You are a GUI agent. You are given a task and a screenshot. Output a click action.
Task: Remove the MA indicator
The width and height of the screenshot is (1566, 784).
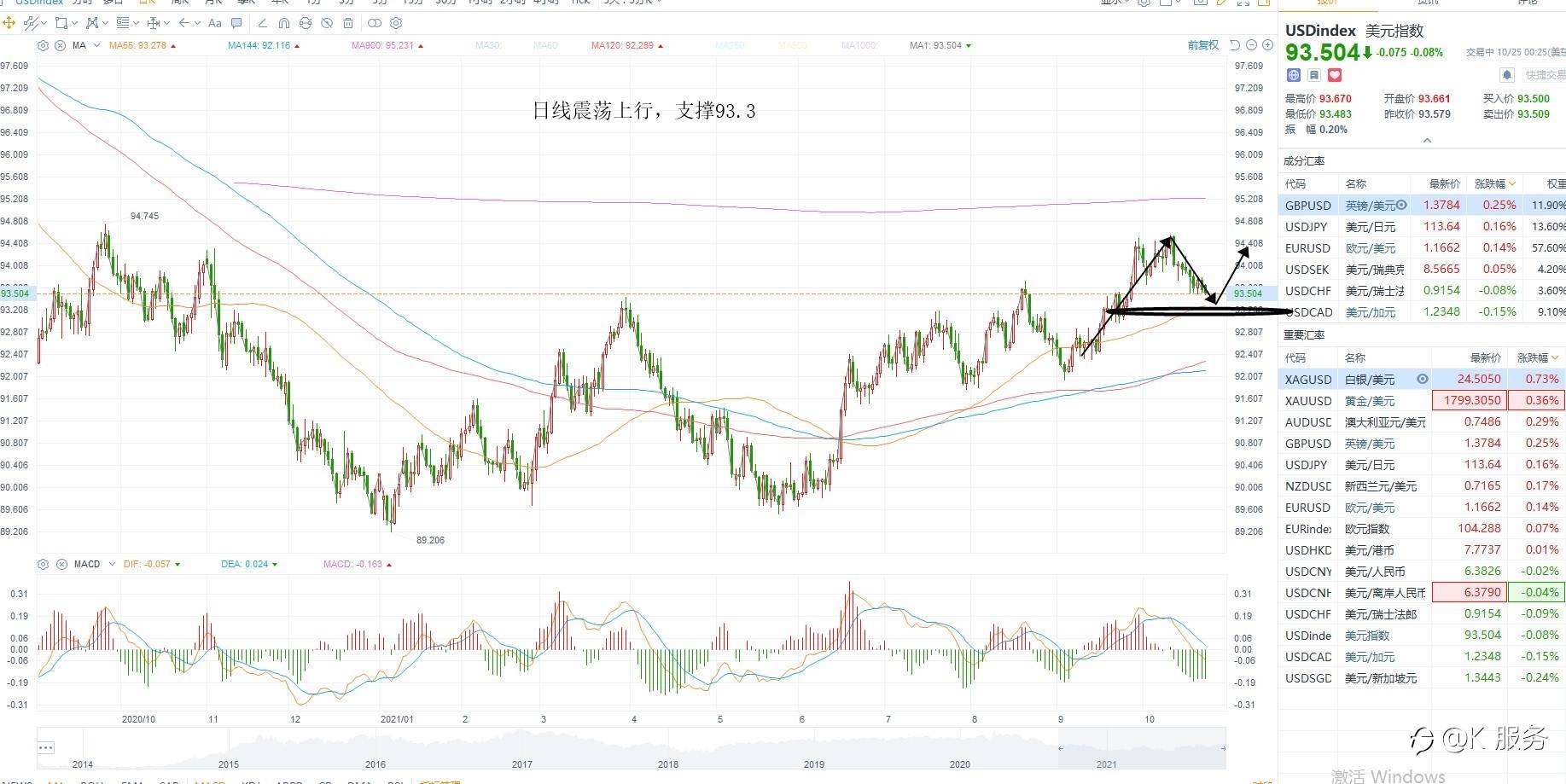tap(60, 45)
